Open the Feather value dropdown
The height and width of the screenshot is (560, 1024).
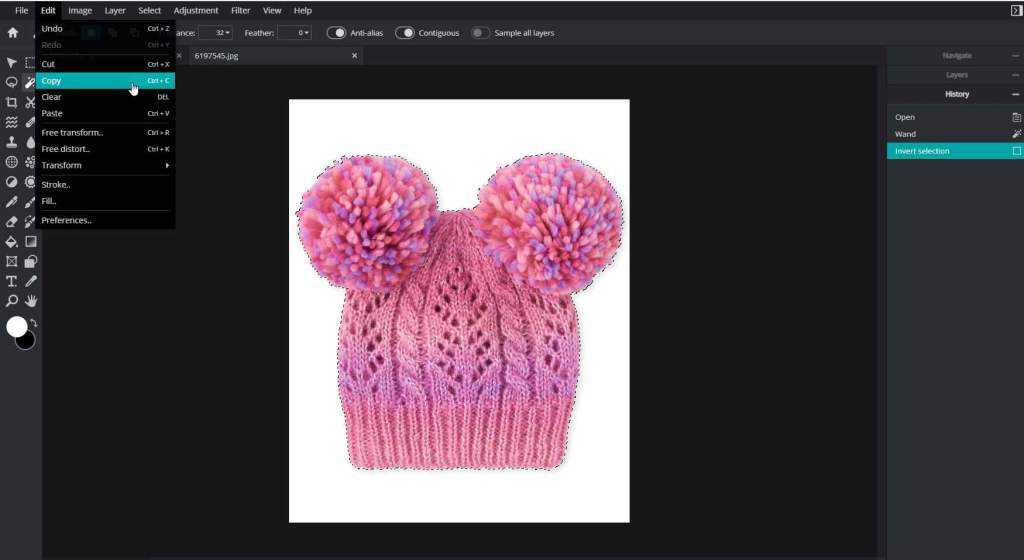tap(295, 33)
